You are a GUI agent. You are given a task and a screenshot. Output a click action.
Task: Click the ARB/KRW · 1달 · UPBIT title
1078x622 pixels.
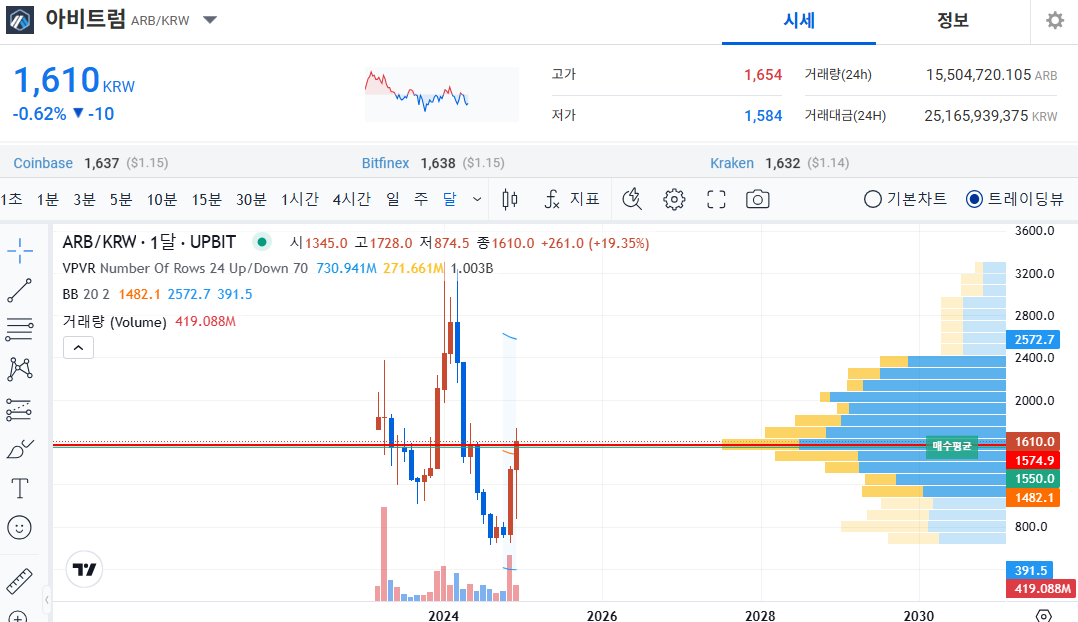pyautogui.click(x=149, y=242)
